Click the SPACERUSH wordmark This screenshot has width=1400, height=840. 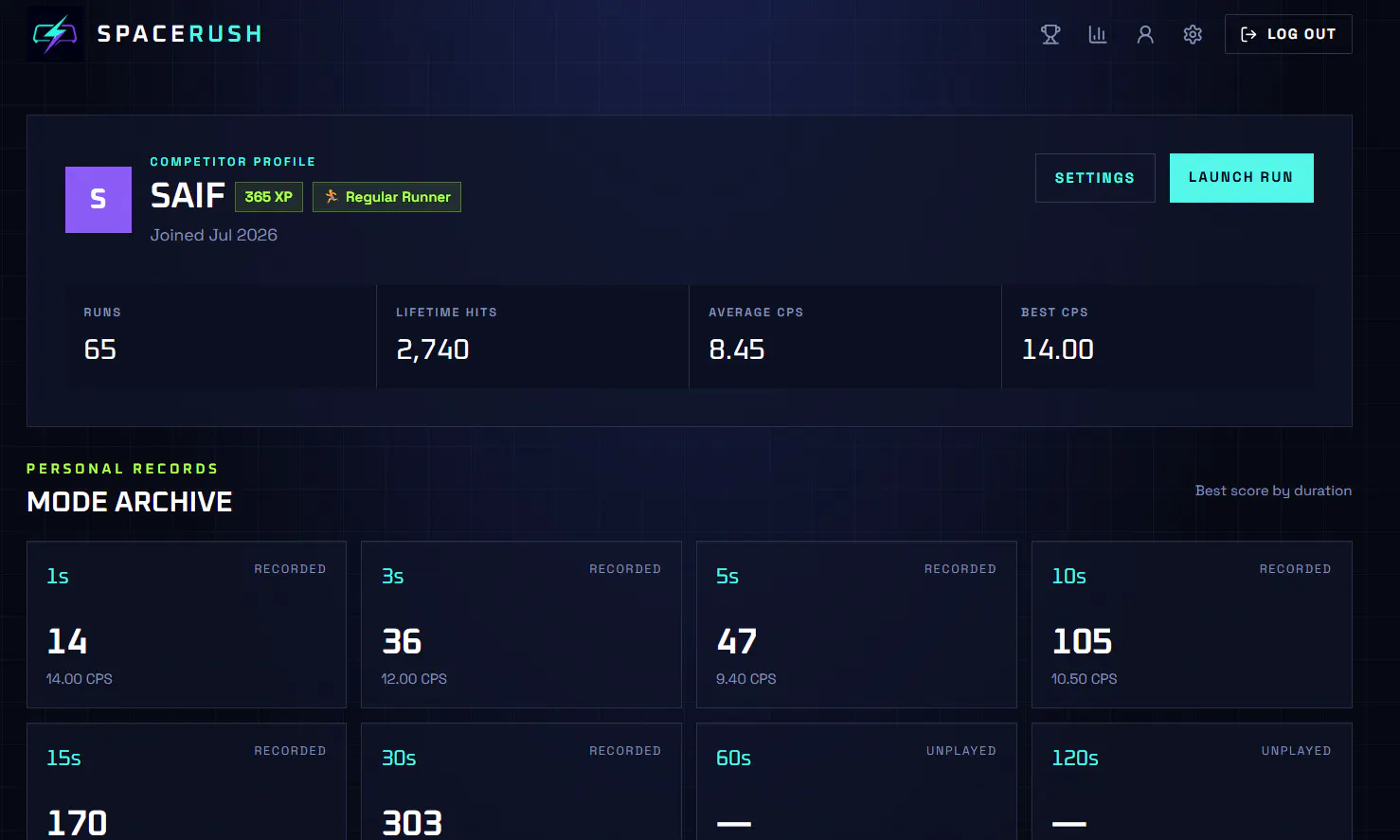pos(180,34)
